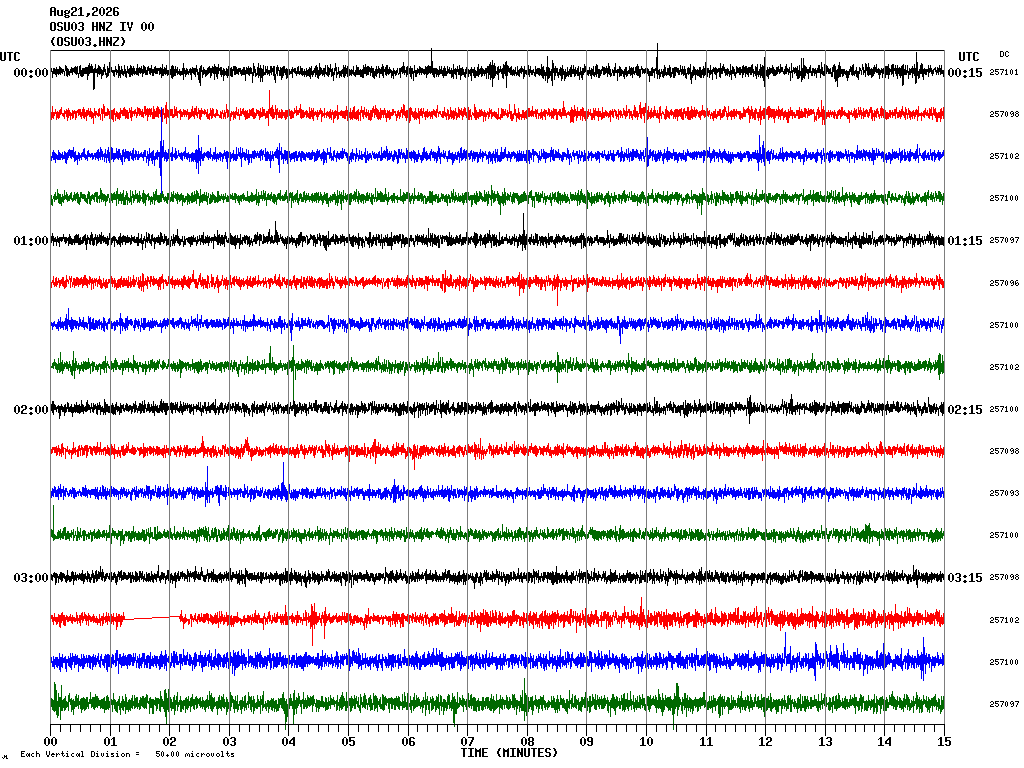Click the 03:00 row start time
1024x768 pixels.
[x=31, y=578]
